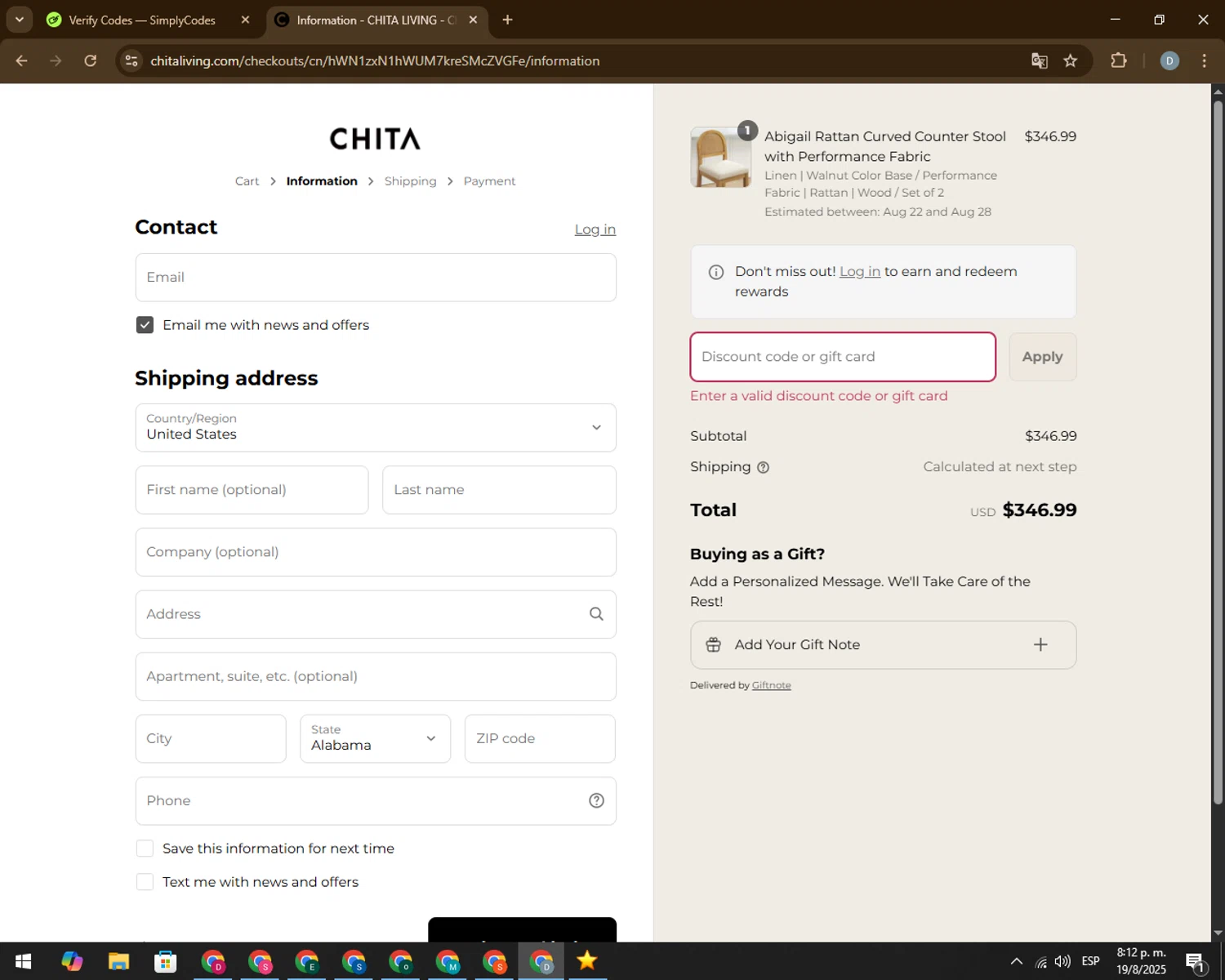
Task: Open Microsoft Store from the taskbar
Action: click(166, 961)
